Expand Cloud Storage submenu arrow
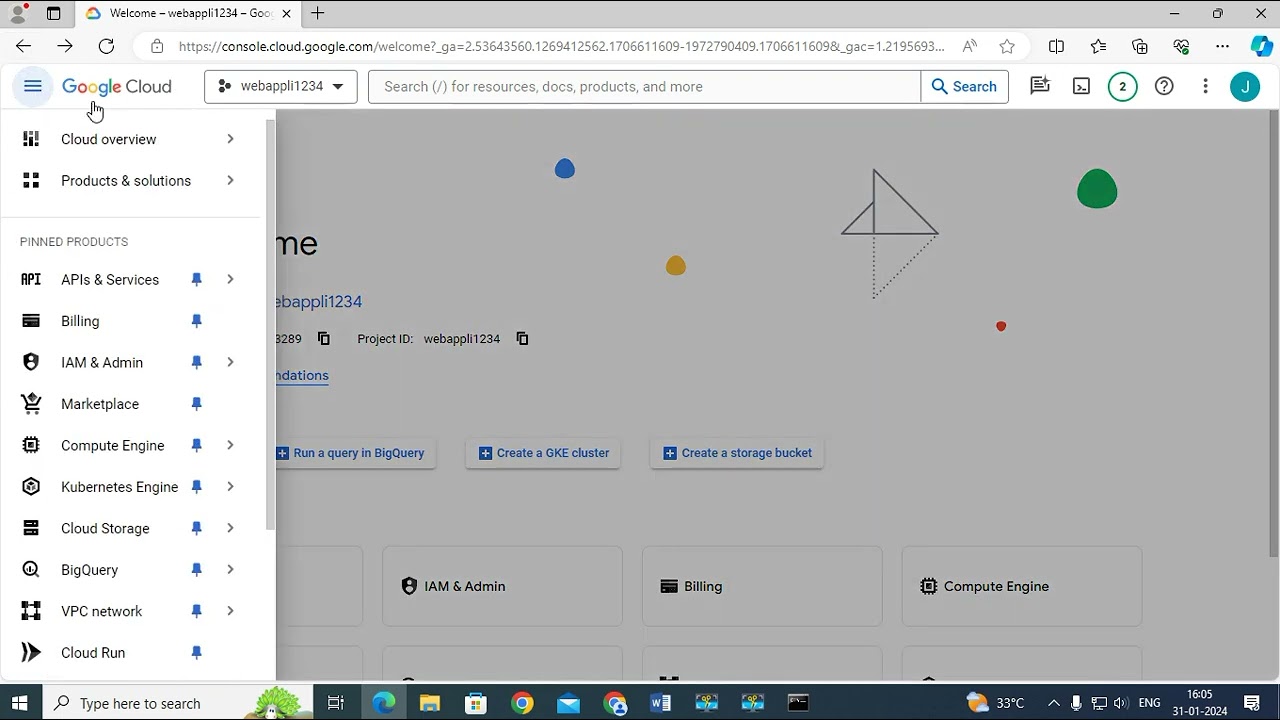This screenshot has height=720, width=1280. (x=230, y=529)
